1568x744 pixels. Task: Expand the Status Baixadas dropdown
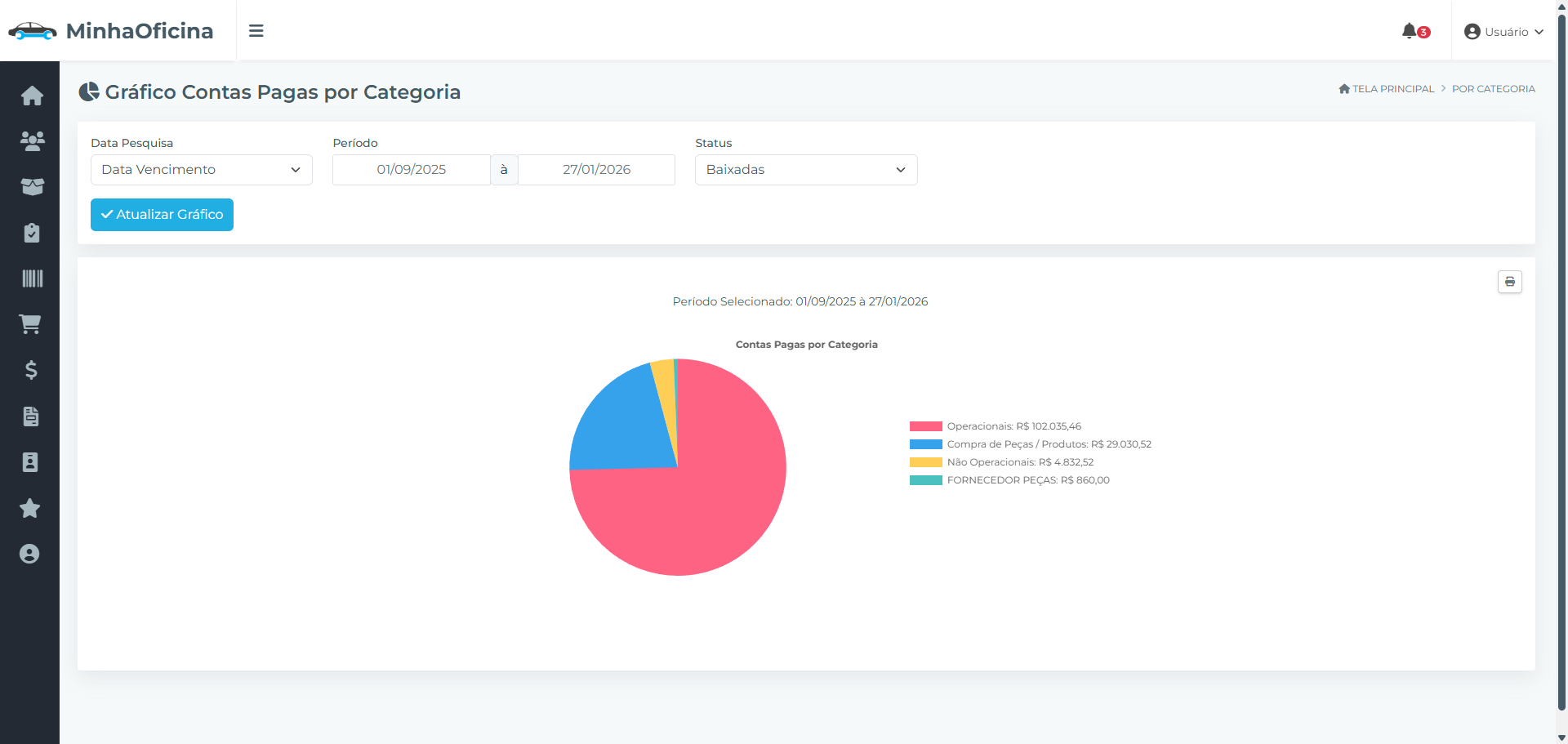coord(806,170)
